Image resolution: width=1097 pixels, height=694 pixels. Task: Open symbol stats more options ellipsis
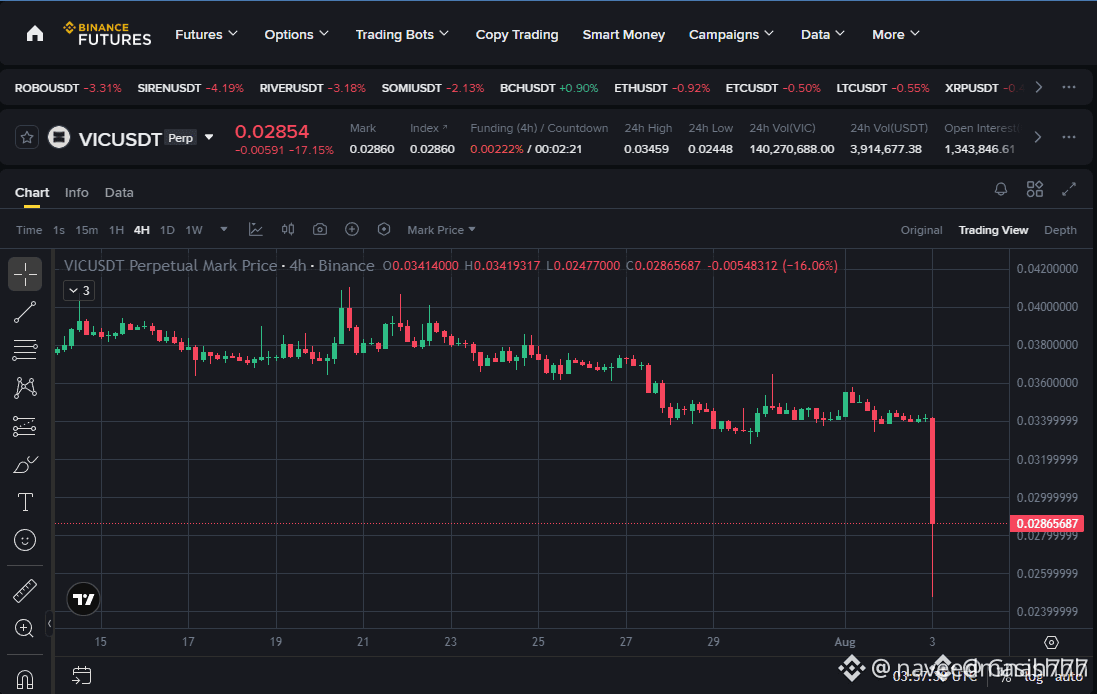tap(1068, 137)
